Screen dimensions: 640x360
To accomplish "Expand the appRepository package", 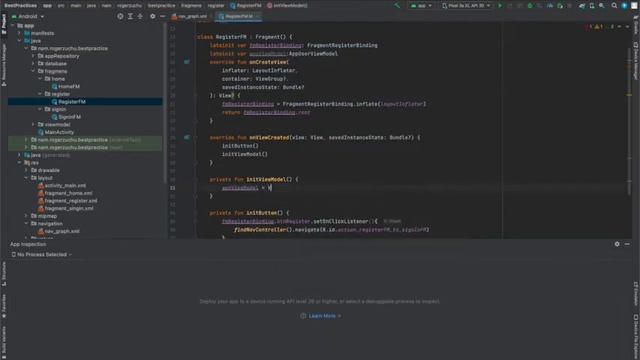I will coord(33,56).
